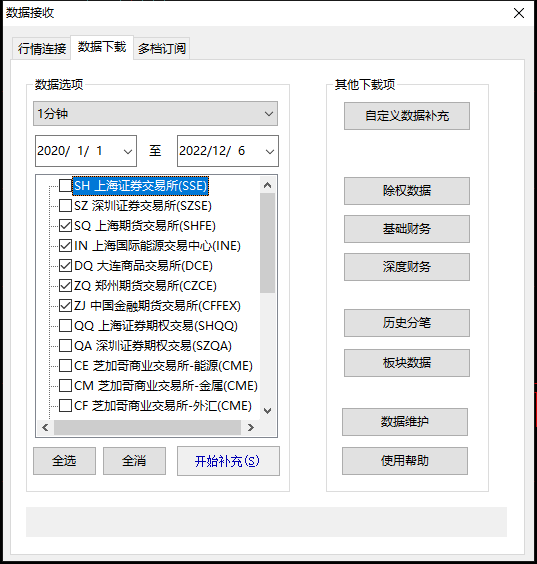Click the 全消 button
Viewport: 537px width, 564px height.
tap(135, 461)
